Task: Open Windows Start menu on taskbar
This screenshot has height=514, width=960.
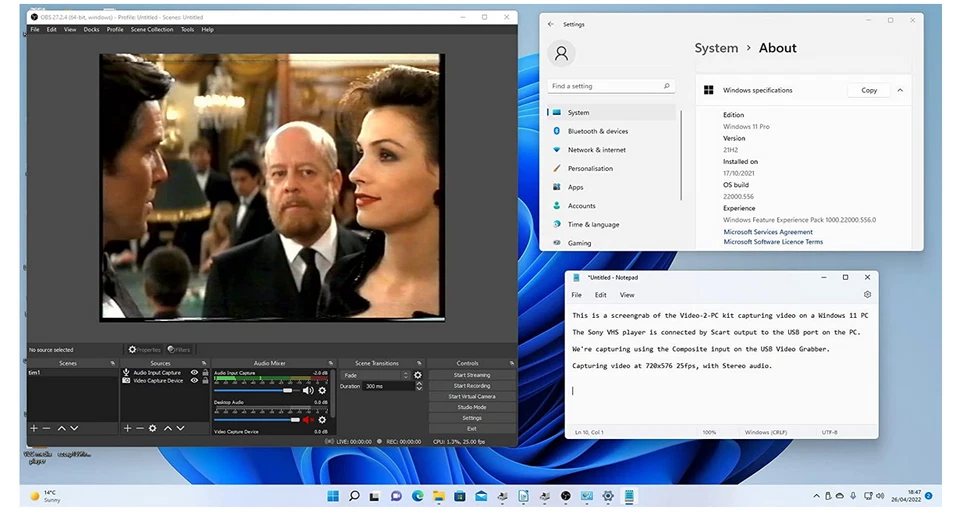Action: tap(333, 496)
